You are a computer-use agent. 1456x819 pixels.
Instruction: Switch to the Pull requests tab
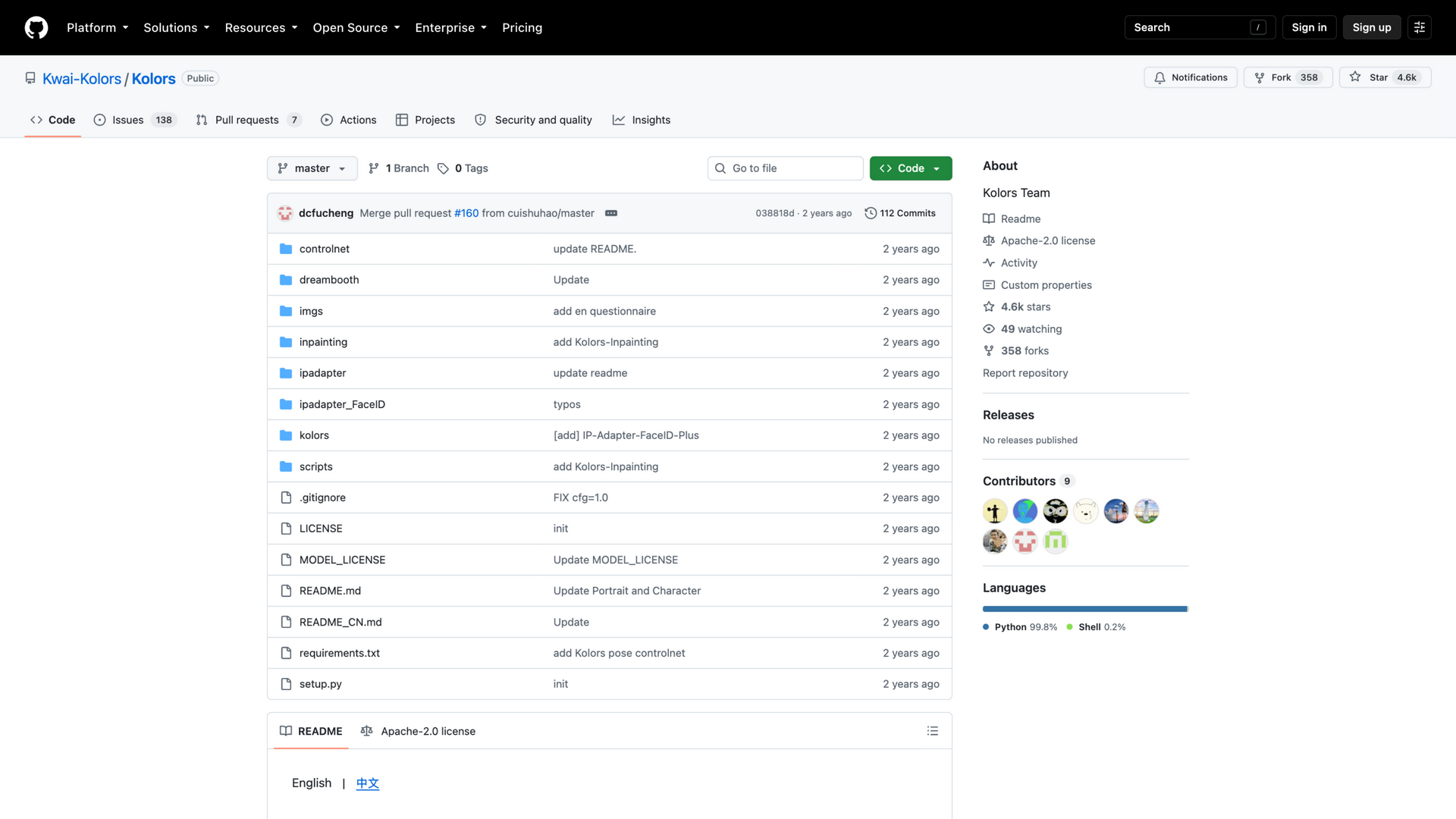point(248,120)
